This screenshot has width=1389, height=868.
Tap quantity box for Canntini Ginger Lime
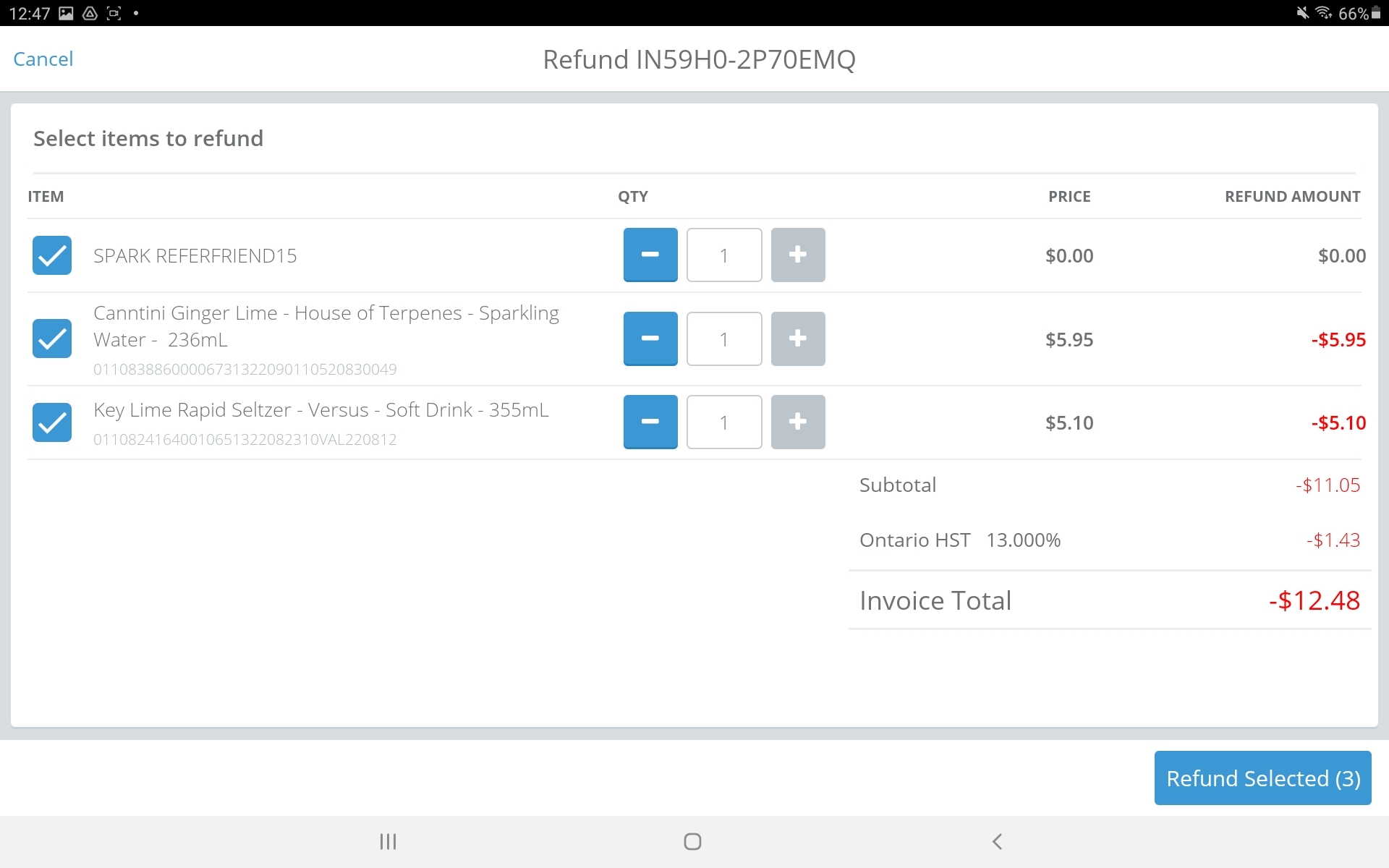point(723,339)
